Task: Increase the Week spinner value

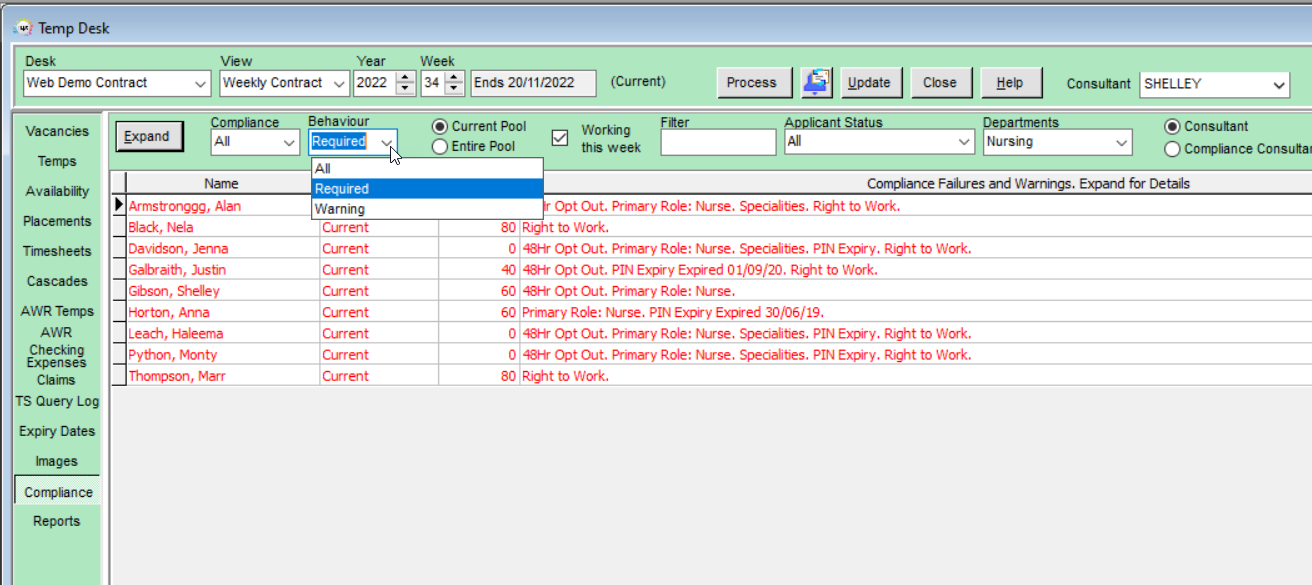Action: pos(455,77)
